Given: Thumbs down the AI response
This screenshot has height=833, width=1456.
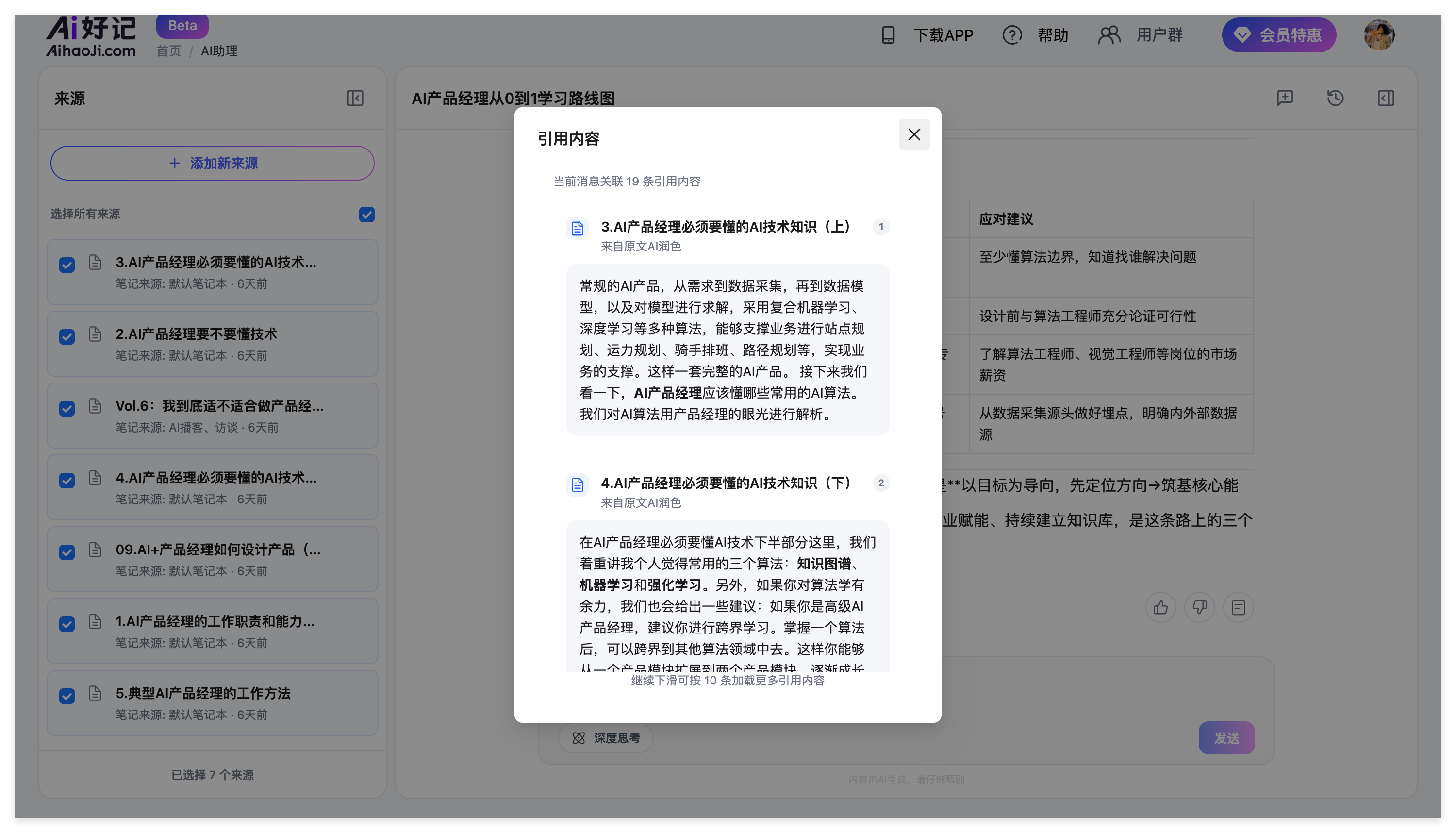Looking at the screenshot, I should 1199,608.
